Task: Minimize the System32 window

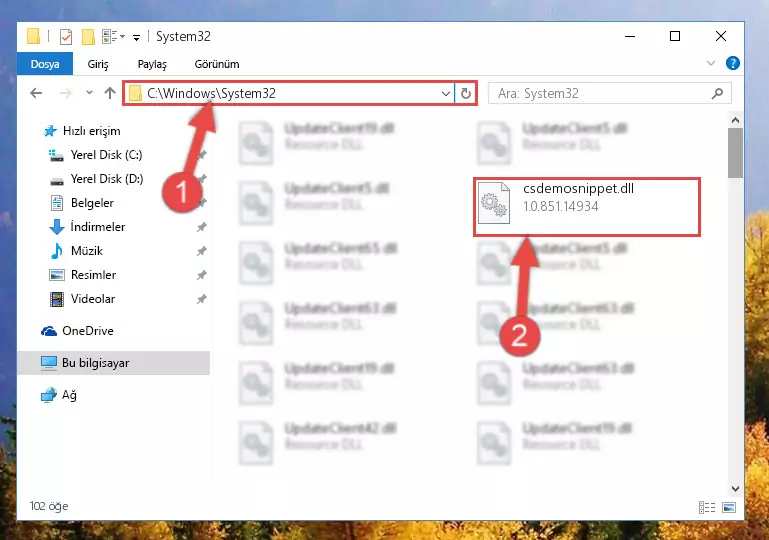Action: tap(630, 36)
